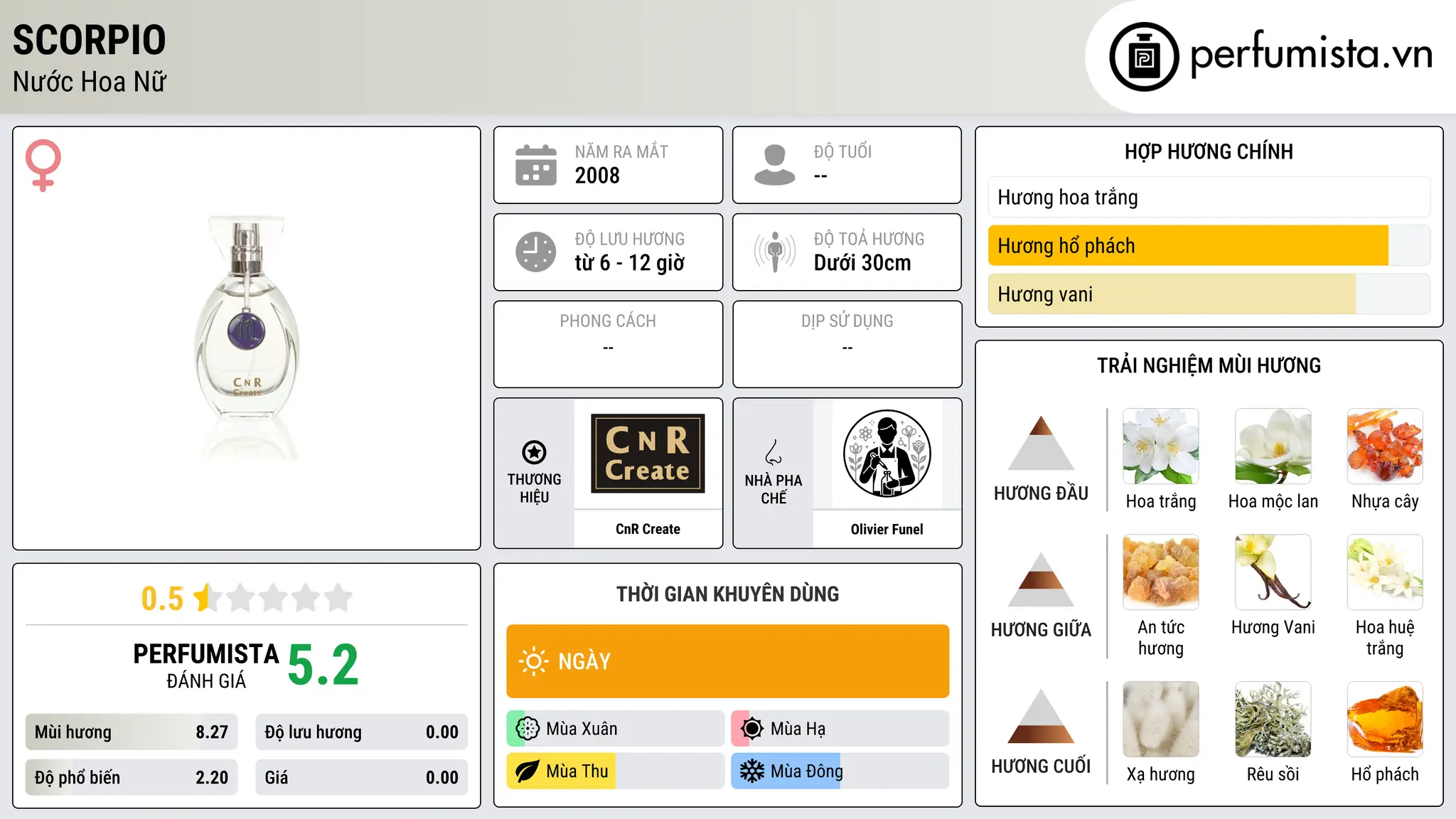The image size is (1456, 819).
Task: Select the Xạ hương note image
Action: (1161, 719)
